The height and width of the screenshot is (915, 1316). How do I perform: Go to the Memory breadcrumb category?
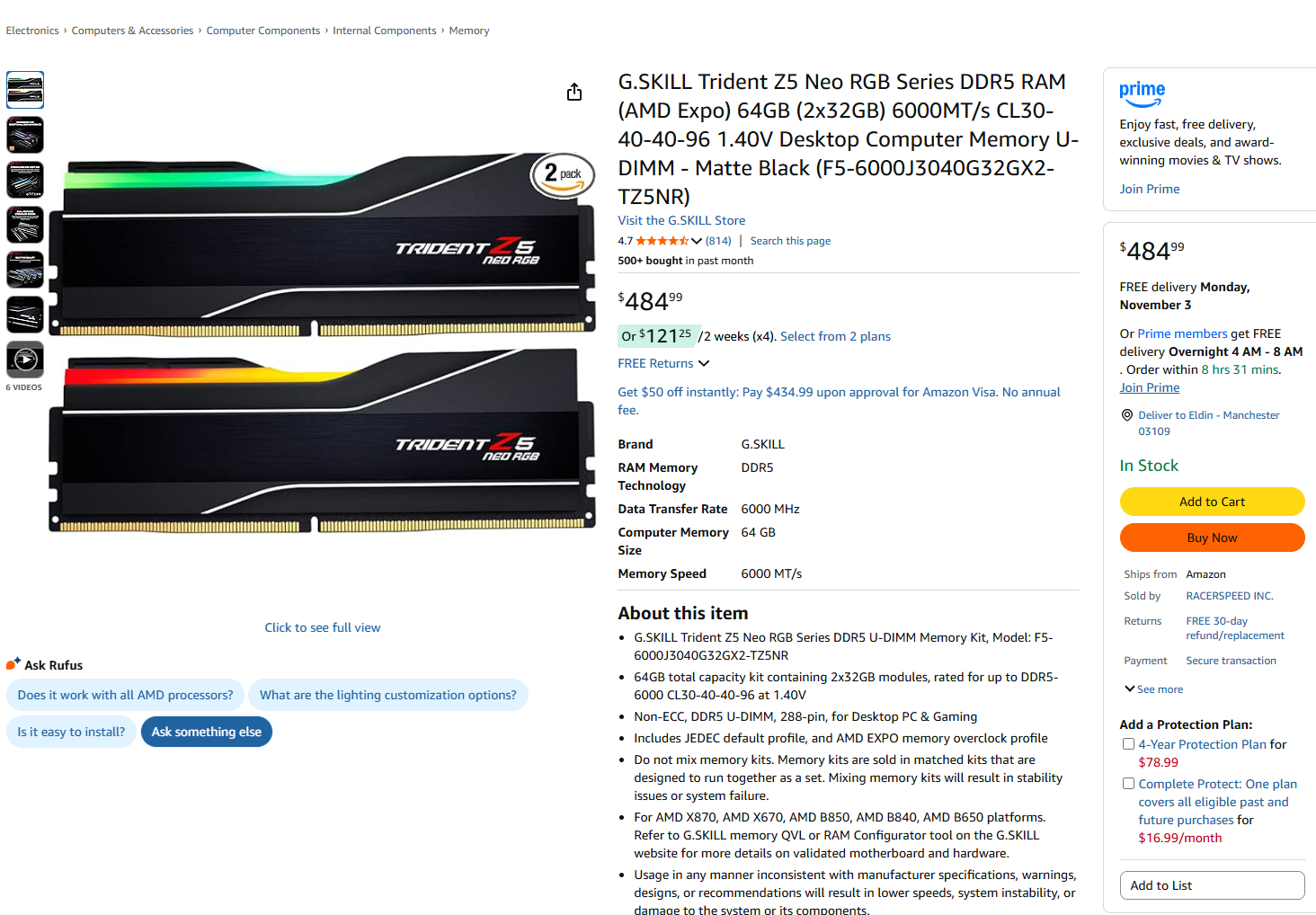pos(469,31)
